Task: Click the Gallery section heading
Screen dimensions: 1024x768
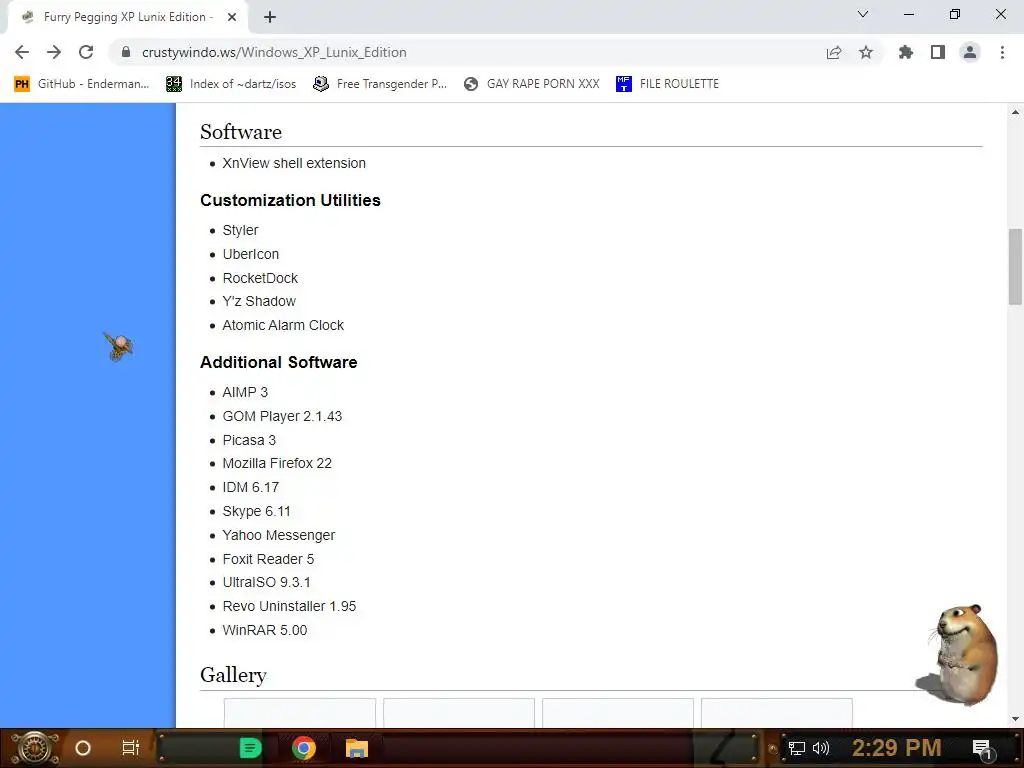Action: [233, 675]
